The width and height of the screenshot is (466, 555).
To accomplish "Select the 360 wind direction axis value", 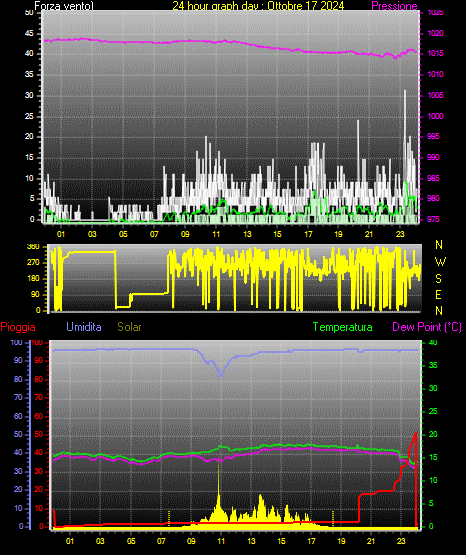I will coord(33,247).
